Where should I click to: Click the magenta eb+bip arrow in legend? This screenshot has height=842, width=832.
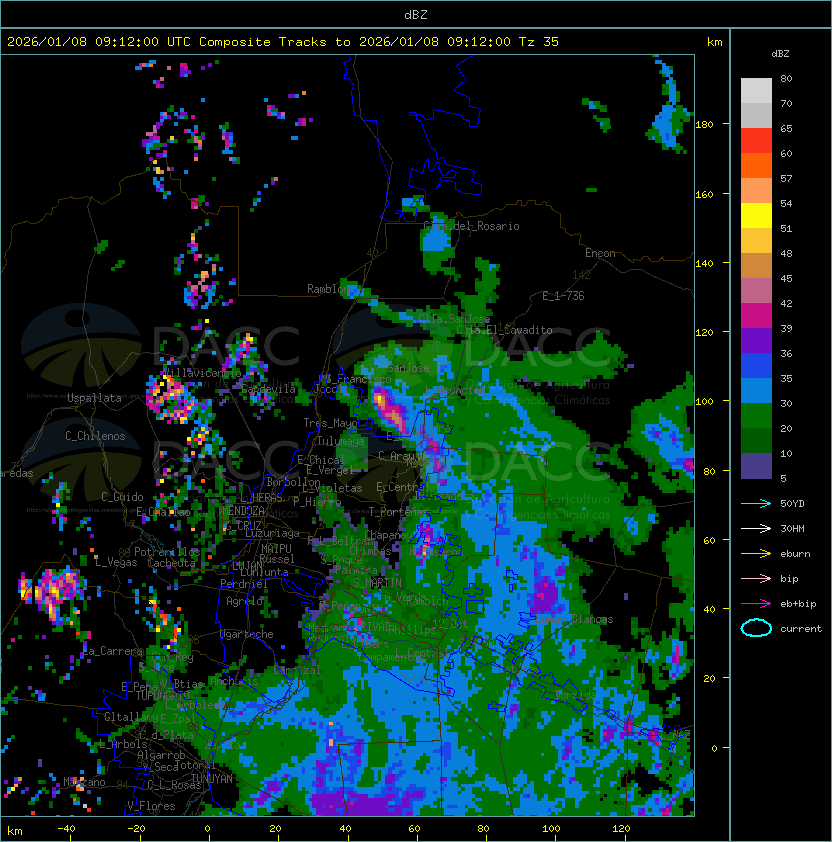coord(756,604)
